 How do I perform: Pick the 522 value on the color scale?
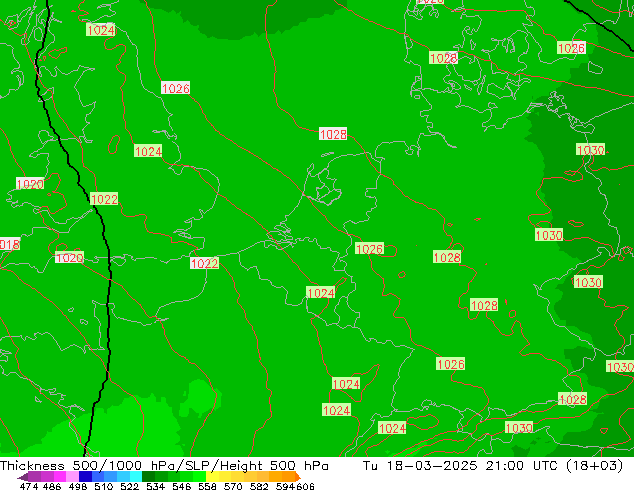tap(129, 486)
